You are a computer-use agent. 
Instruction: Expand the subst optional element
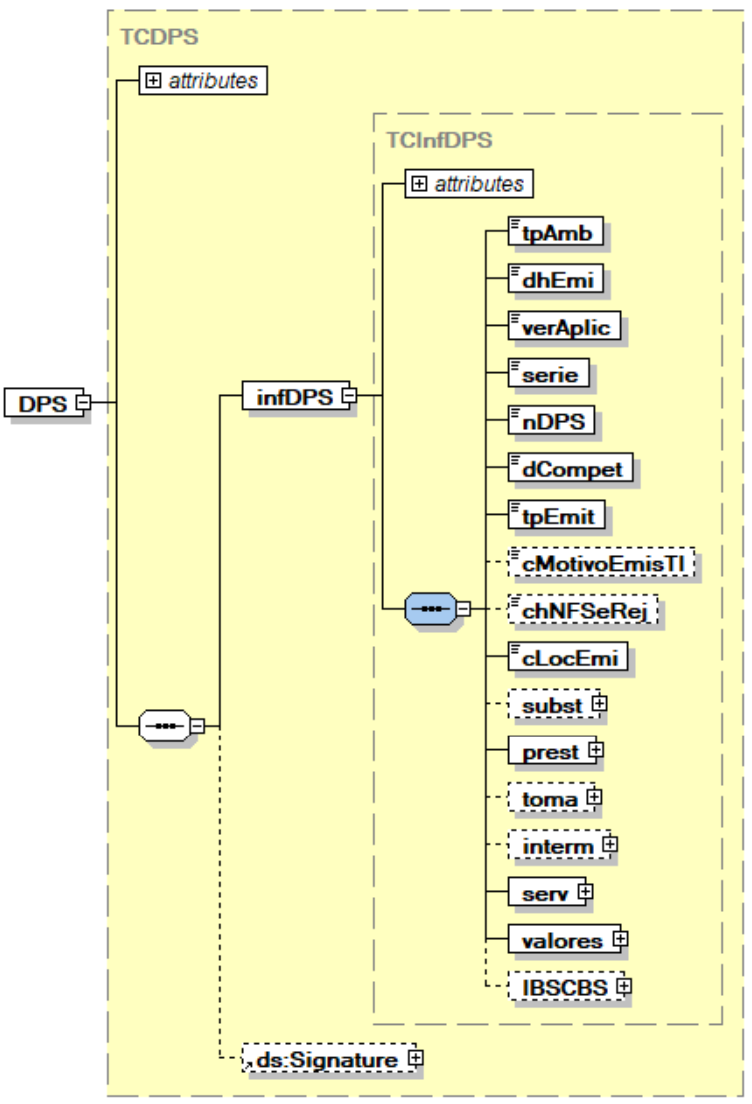pyautogui.click(x=601, y=703)
